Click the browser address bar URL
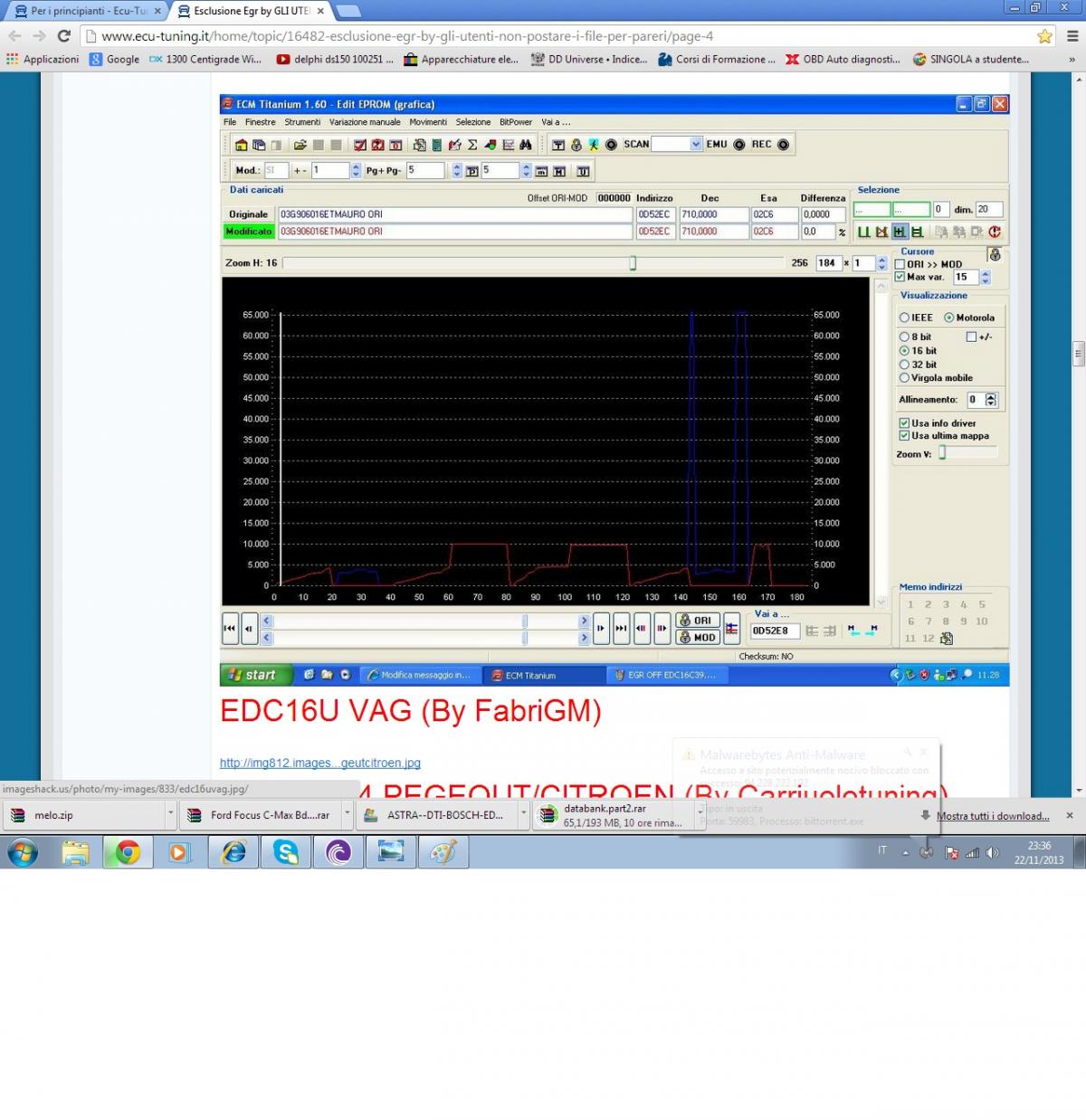1086x1120 pixels. 407,36
